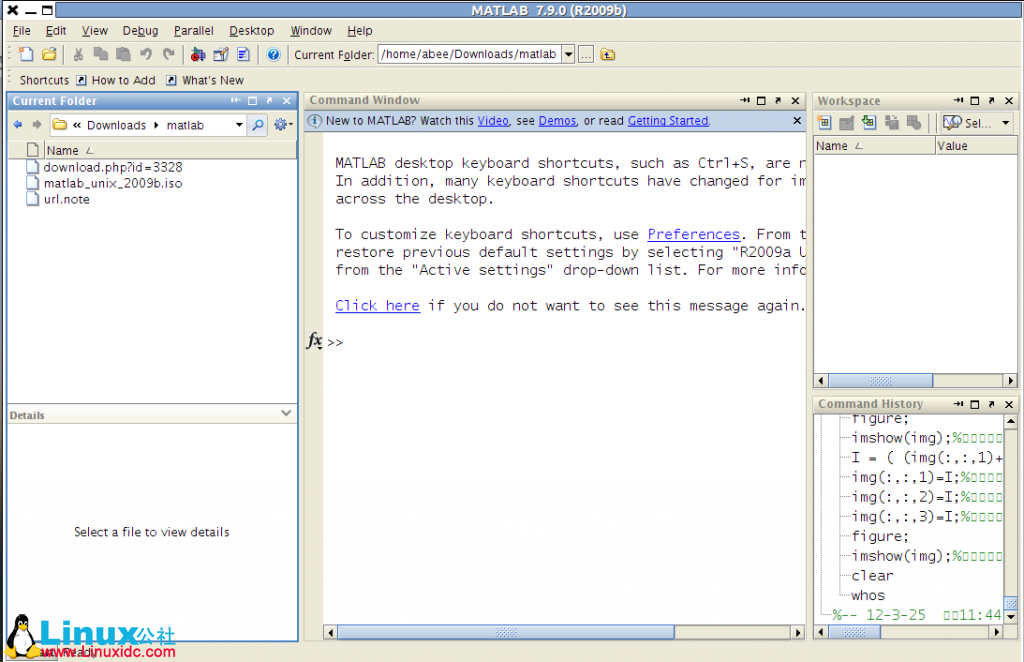Open the File menu
The height and width of the screenshot is (662, 1024).
22,31
